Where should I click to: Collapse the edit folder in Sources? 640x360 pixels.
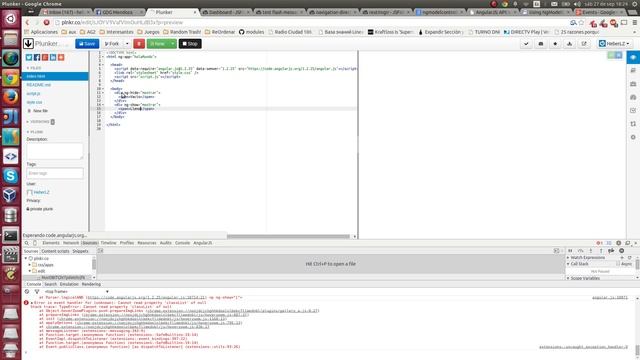coord(30,271)
